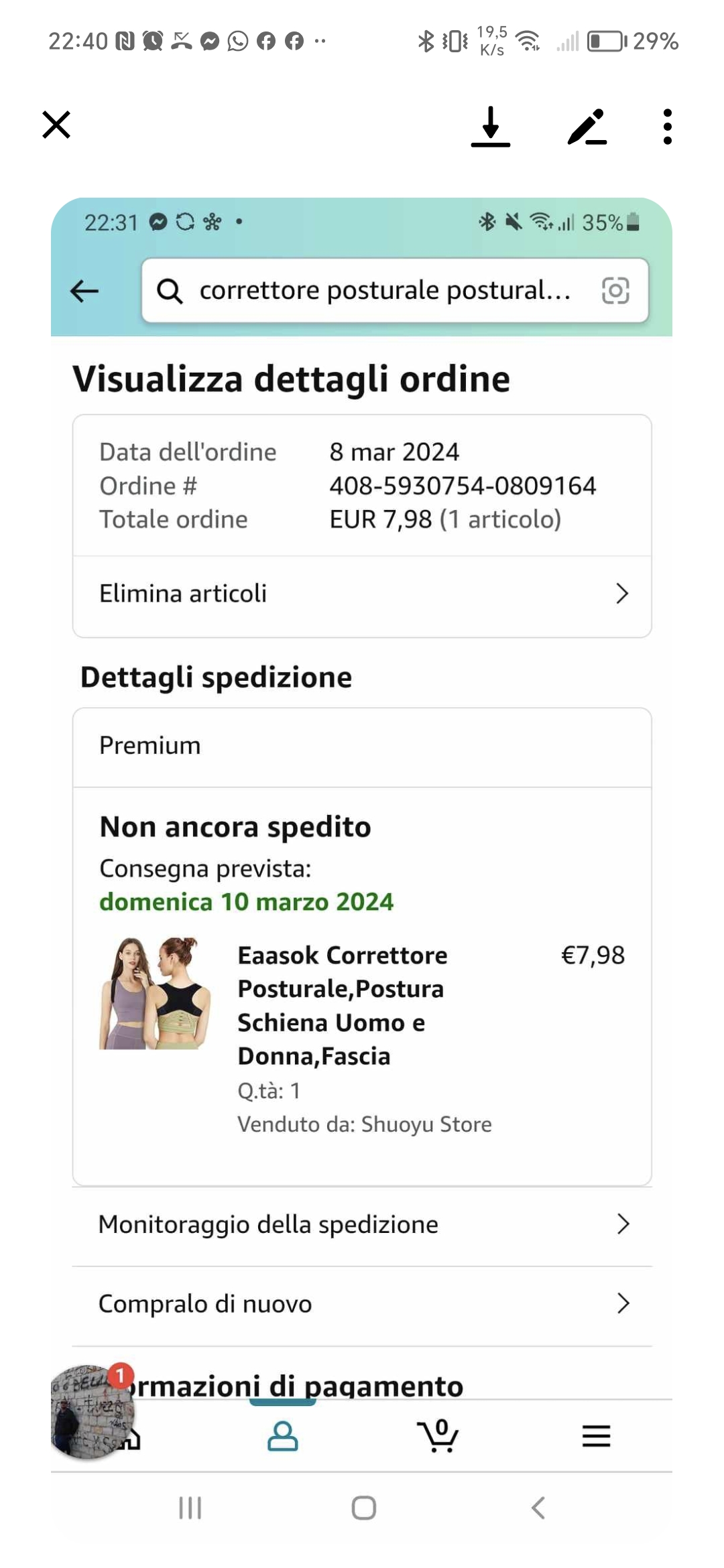Viewport: 724px width, 1568px height.
Task: Switch to the account profile tab
Action: (x=283, y=1435)
